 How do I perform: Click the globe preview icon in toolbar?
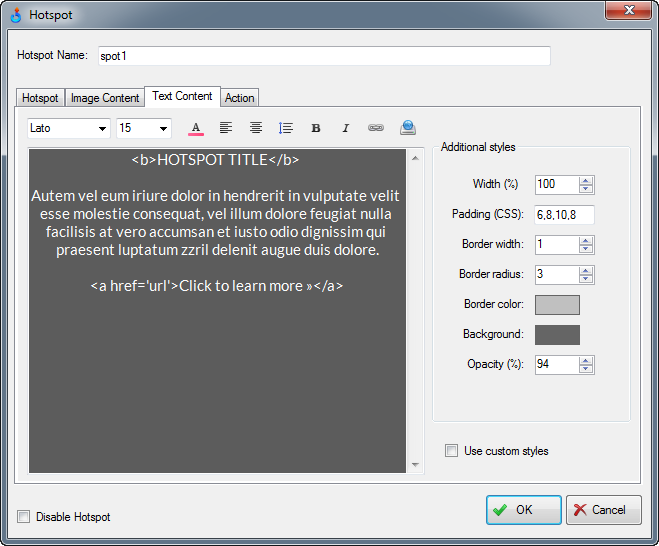coord(408,128)
